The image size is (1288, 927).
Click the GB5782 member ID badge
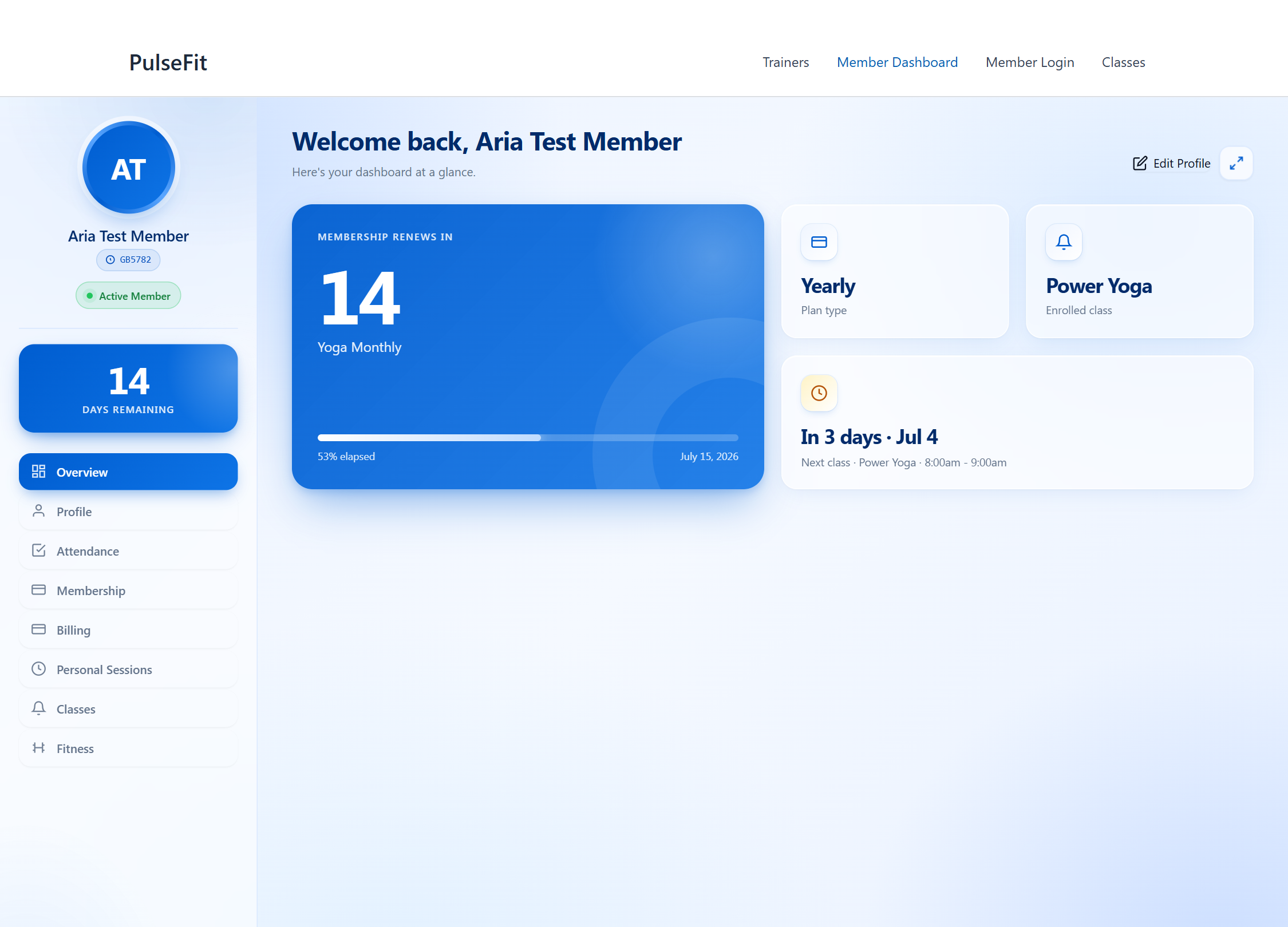(128, 260)
